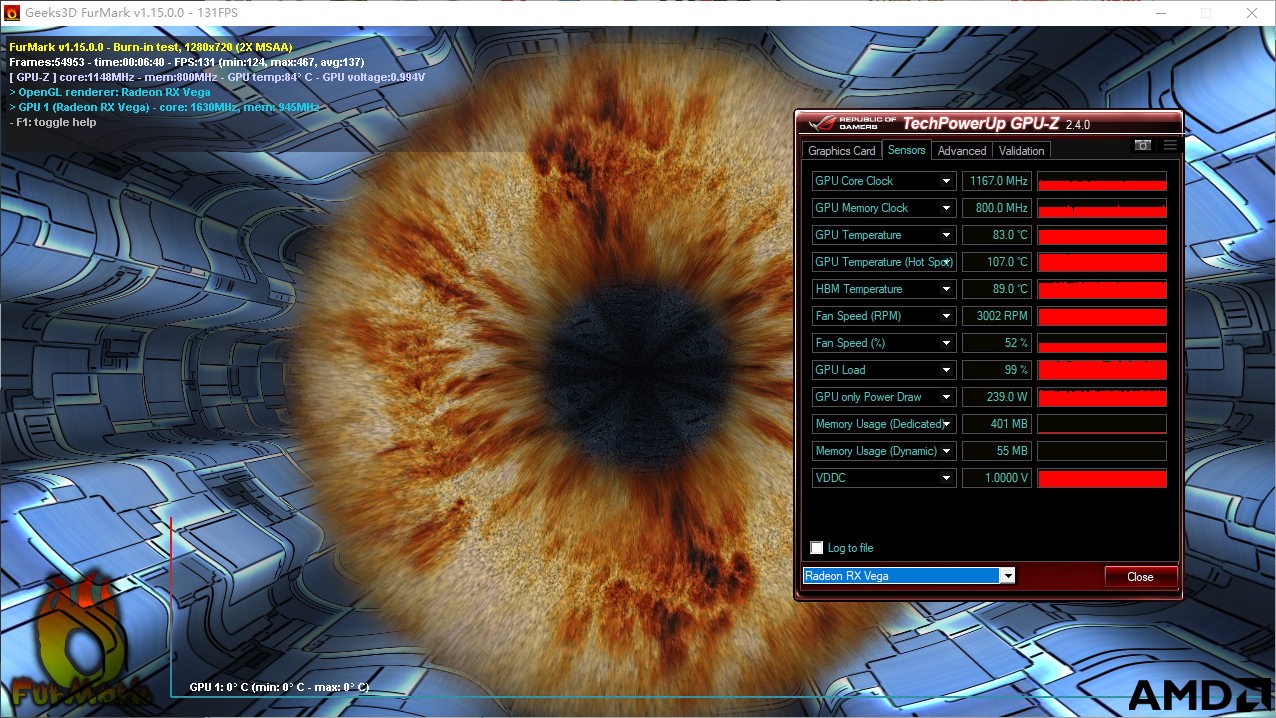The width and height of the screenshot is (1276, 718).
Task: Open the GPU Memory Clock sensor dropdown
Action: [x=947, y=208]
